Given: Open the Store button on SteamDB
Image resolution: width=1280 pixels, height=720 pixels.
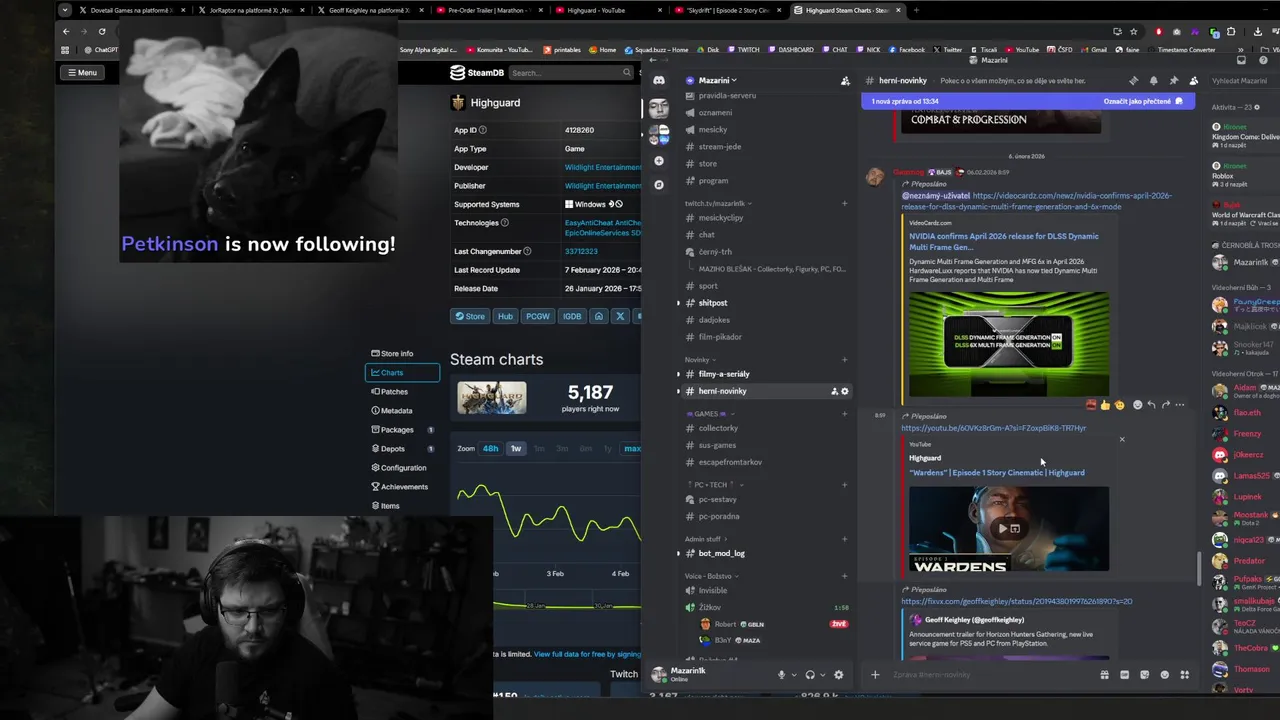Looking at the screenshot, I should (470, 316).
